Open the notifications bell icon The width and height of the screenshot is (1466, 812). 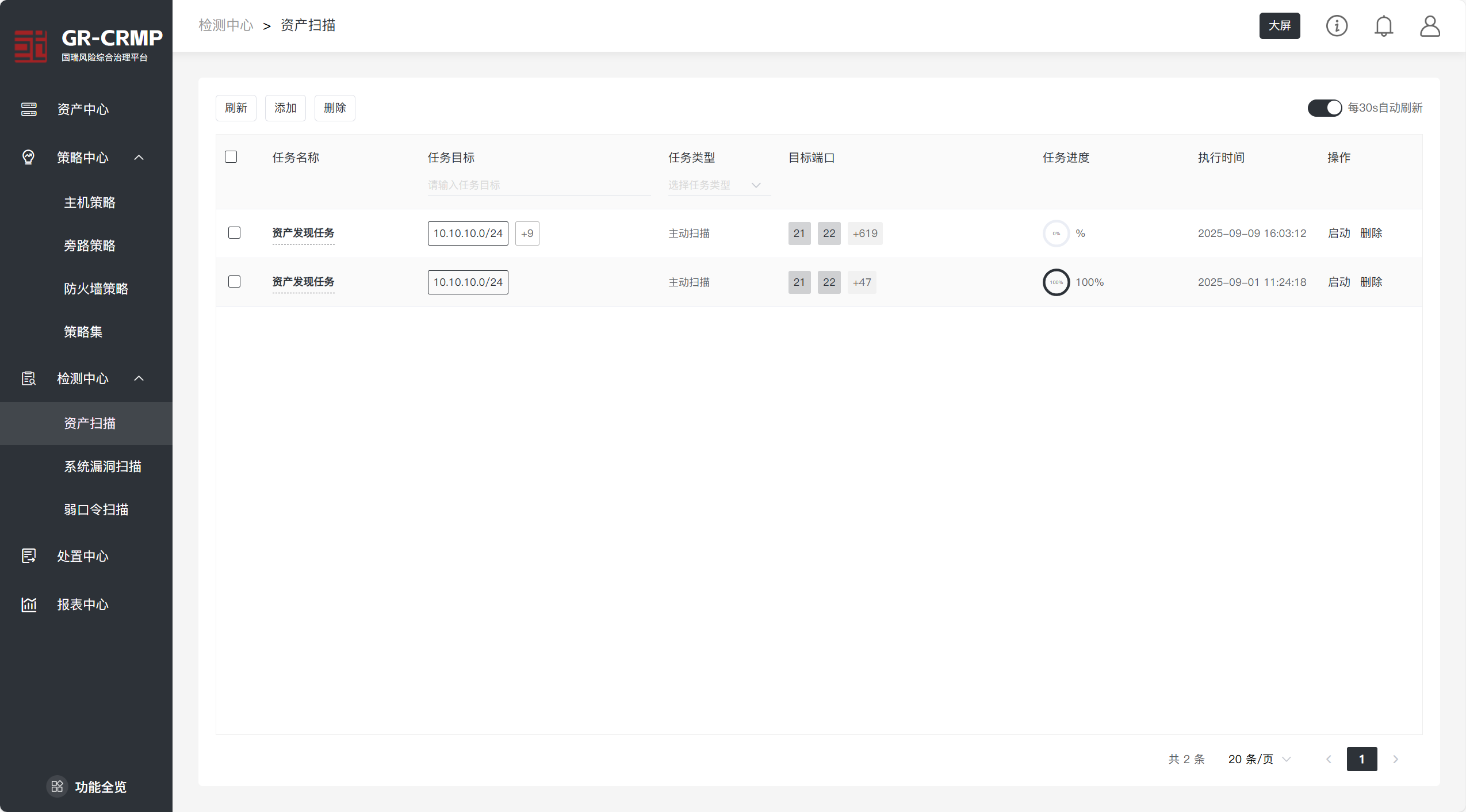(1383, 26)
